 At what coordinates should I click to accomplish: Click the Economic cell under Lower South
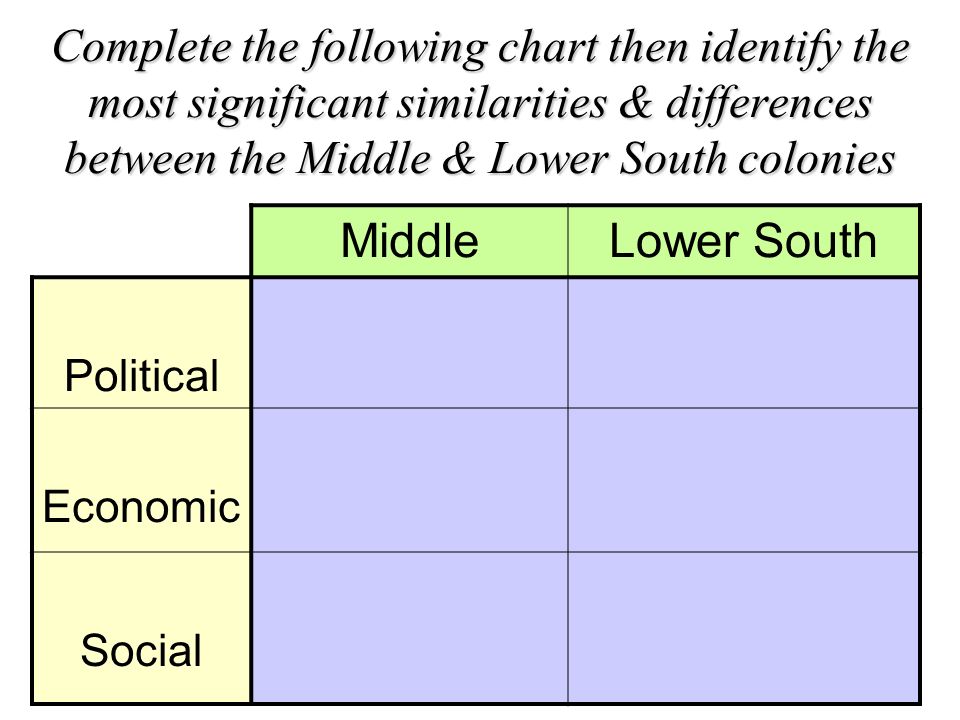[743, 480]
